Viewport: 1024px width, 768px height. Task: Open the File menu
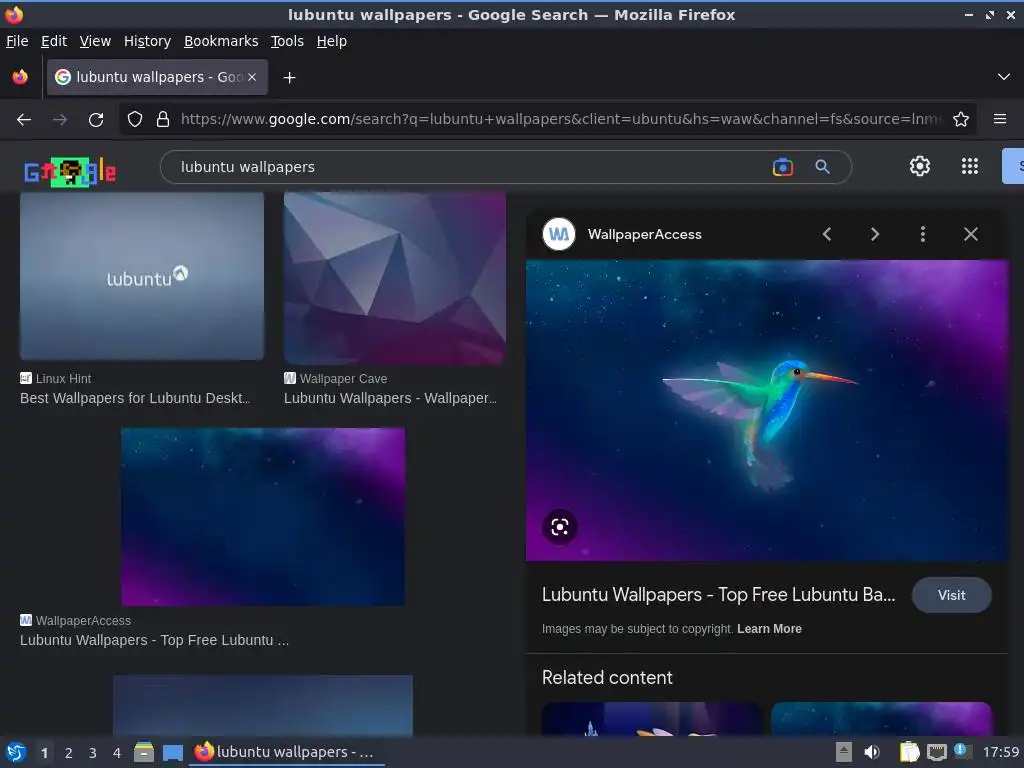[17, 41]
